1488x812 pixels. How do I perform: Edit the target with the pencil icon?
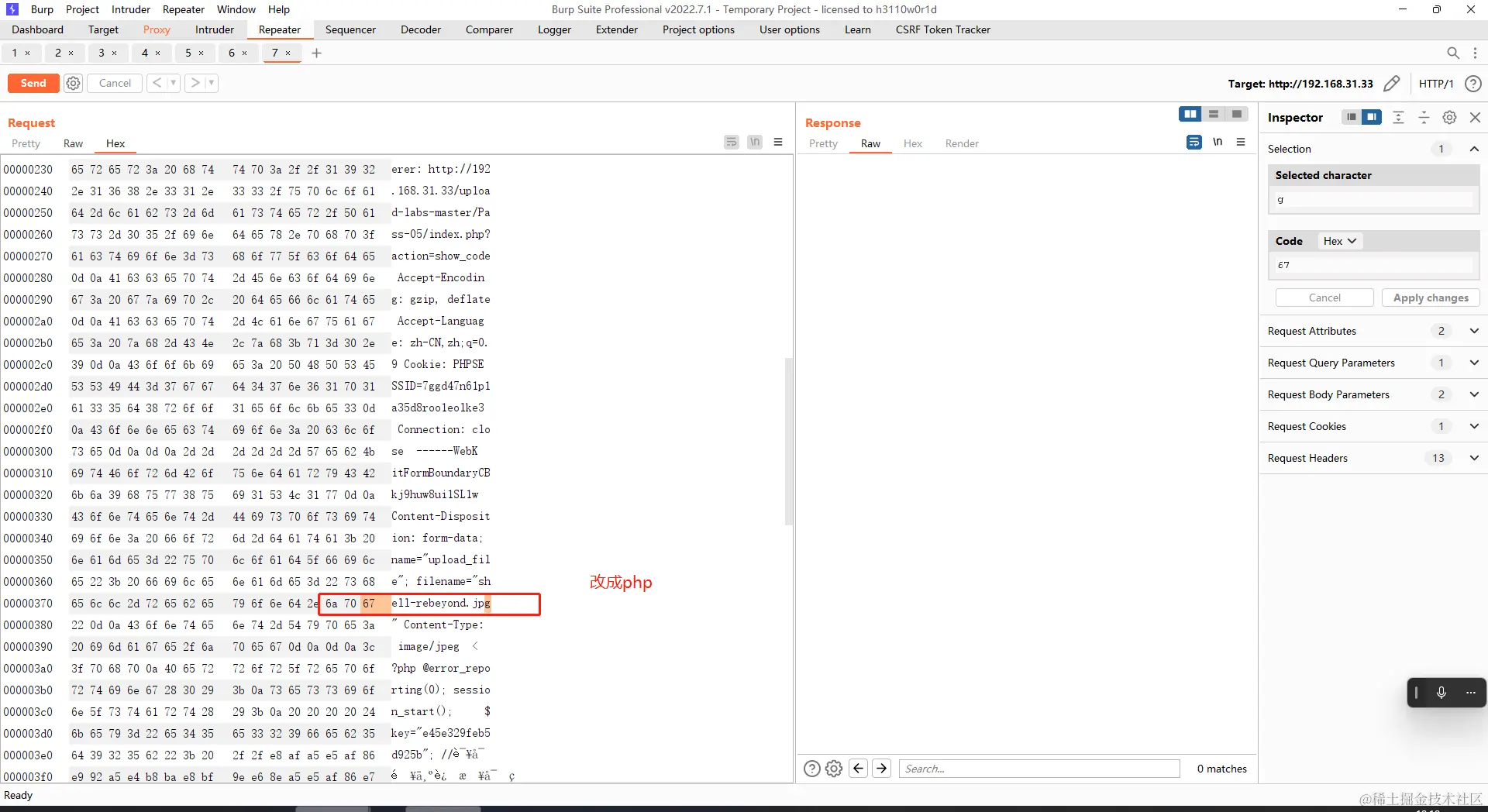point(1392,83)
